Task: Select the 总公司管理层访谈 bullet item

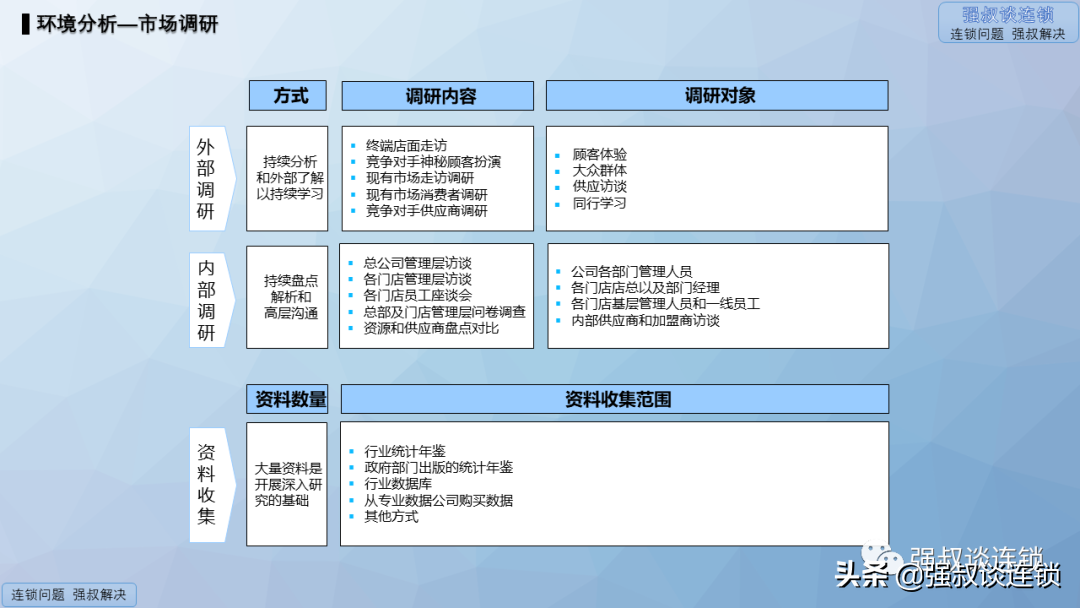Action: tap(417, 263)
